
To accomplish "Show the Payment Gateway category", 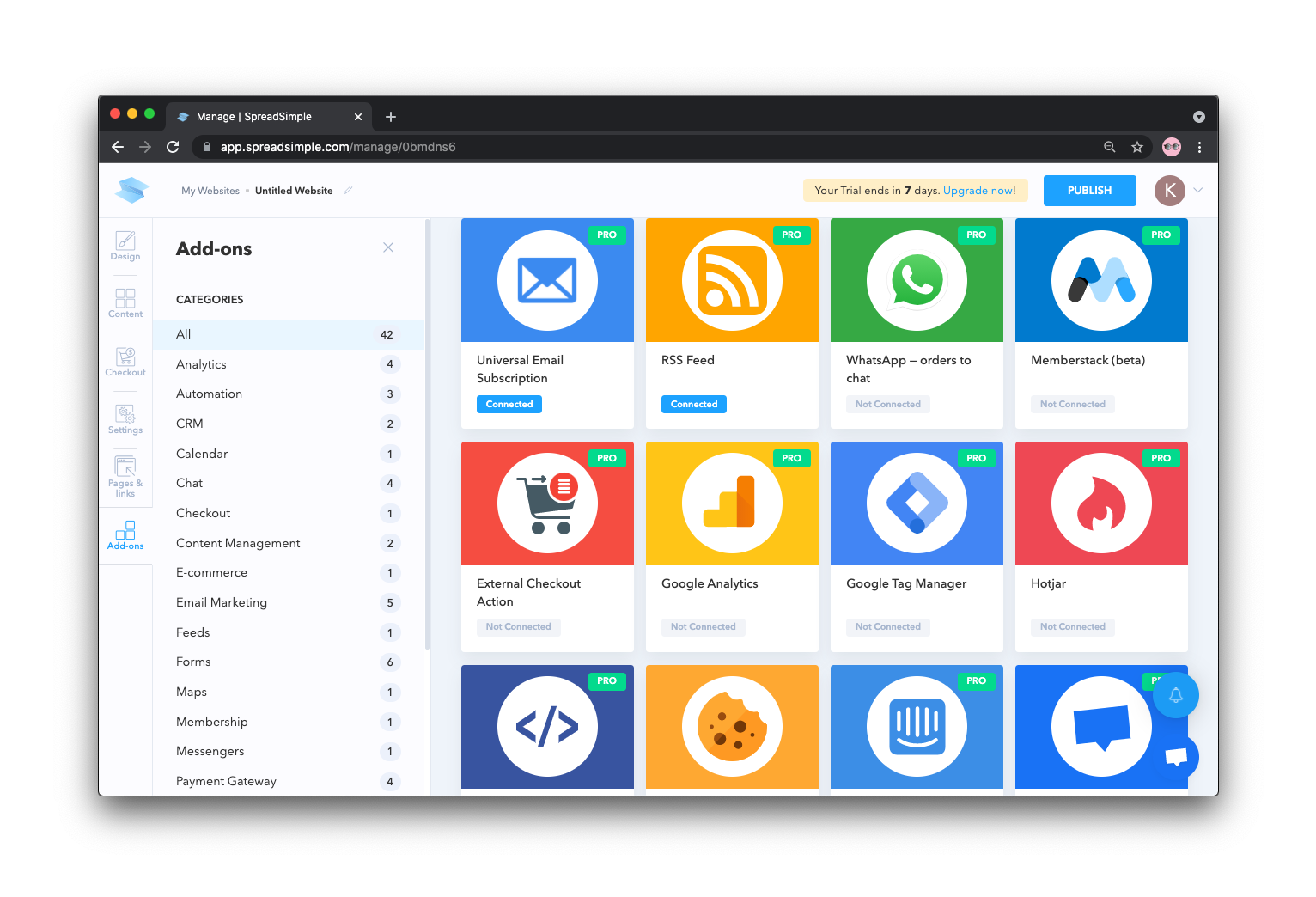I will pos(288,781).
